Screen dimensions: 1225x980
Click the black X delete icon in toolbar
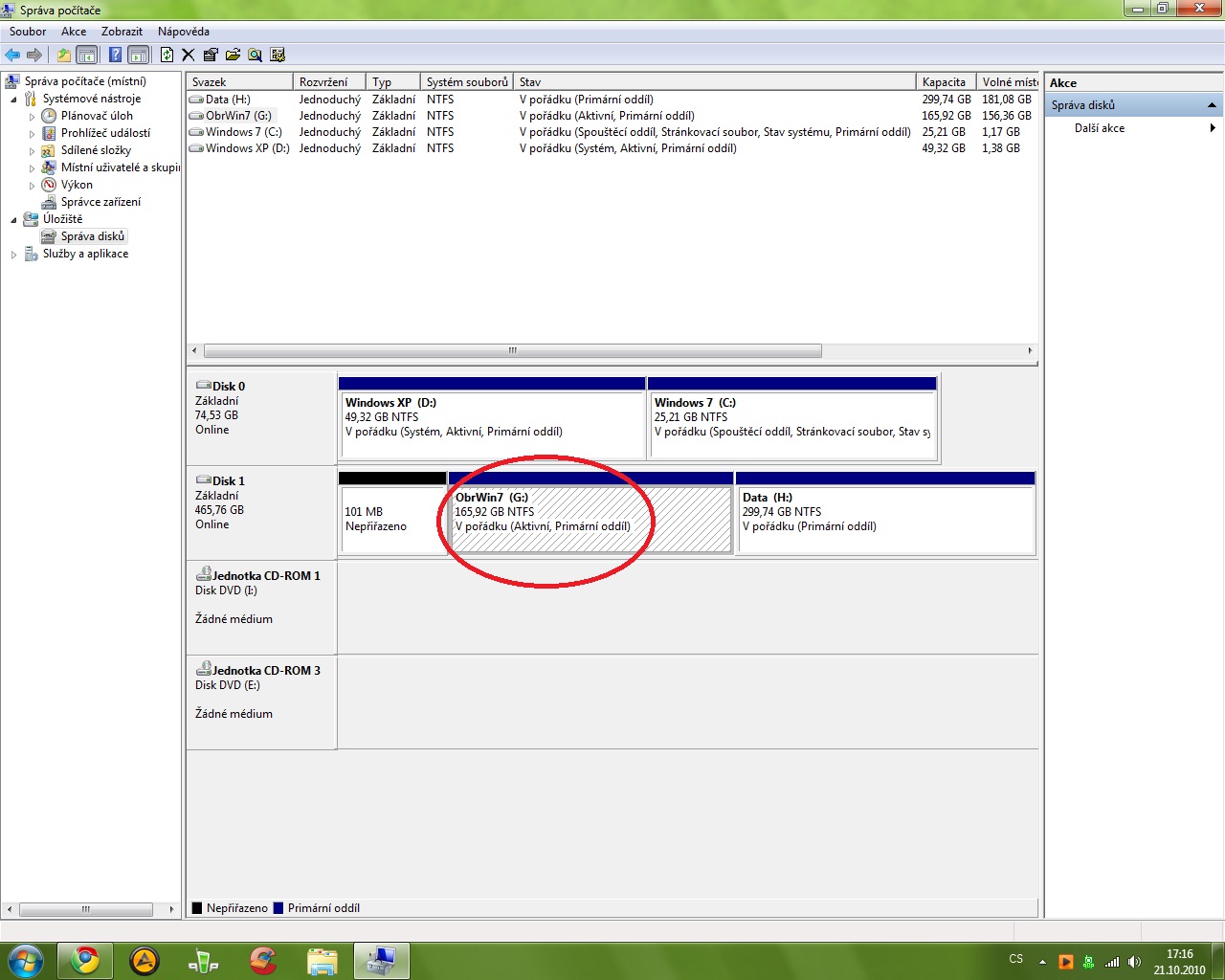pos(189,55)
